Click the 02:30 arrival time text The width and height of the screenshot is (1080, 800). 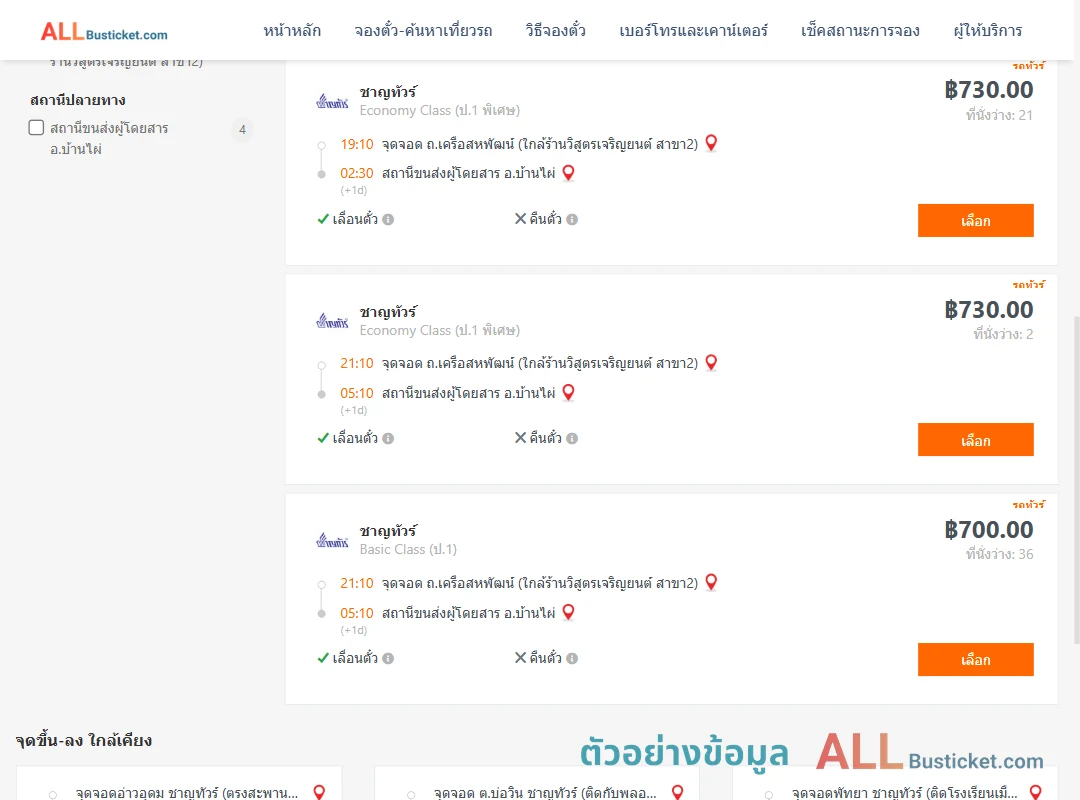point(357,173)
